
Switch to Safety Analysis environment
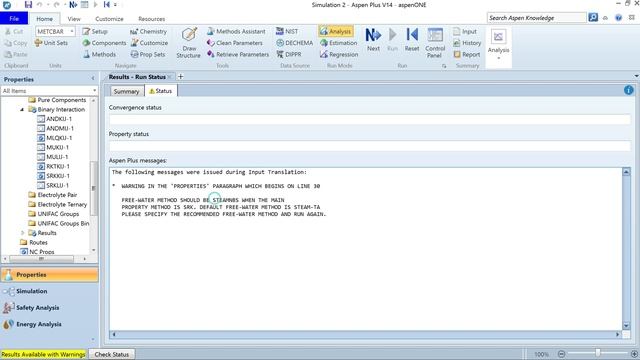49,308
